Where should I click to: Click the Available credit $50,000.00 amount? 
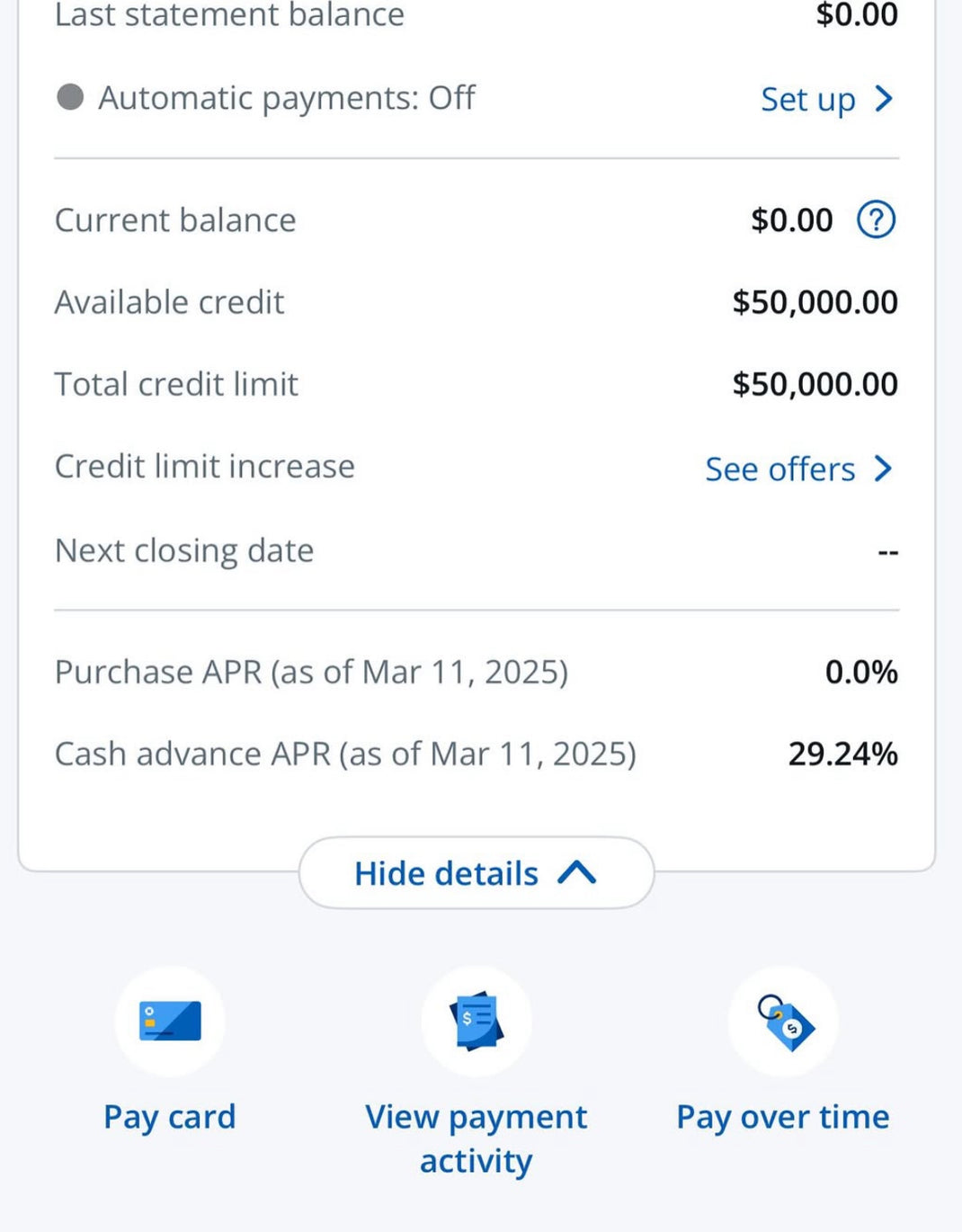[x=815, y=302]
